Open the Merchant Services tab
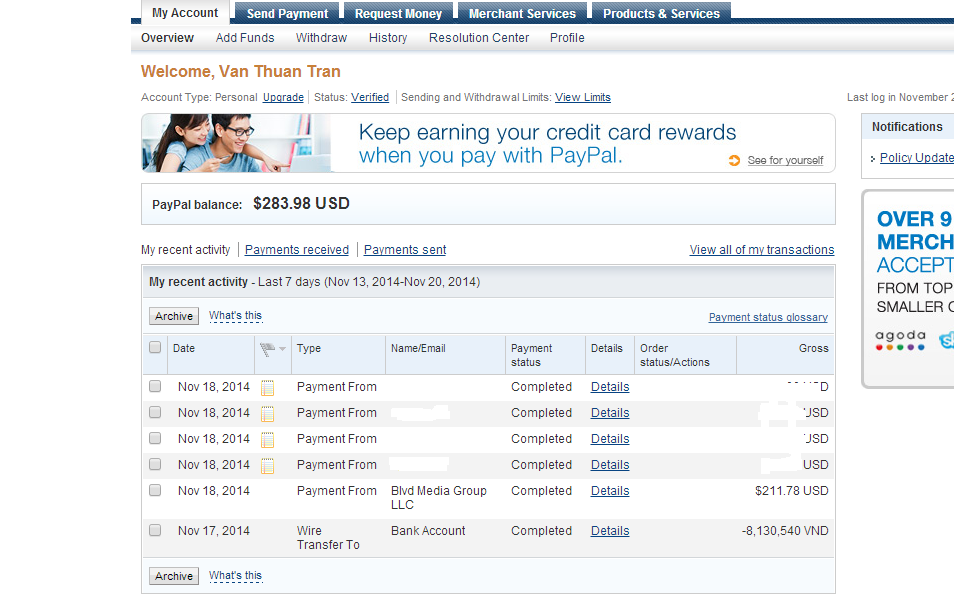 coord(522,13)
